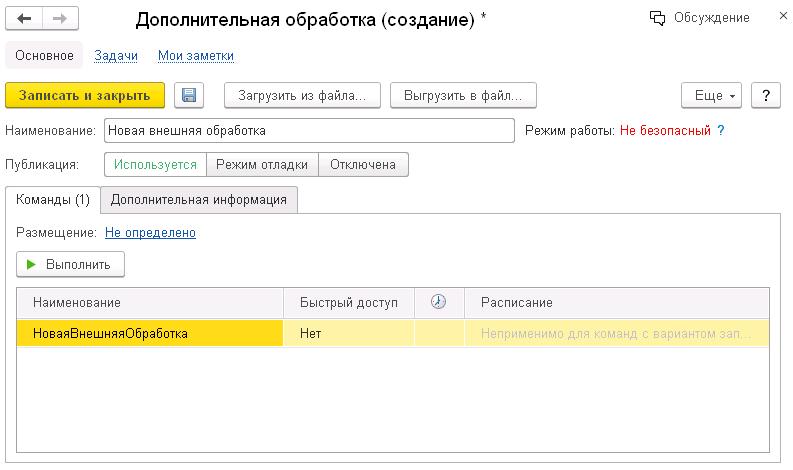This screenshot has width=793, height=470.
Task: Set publication to Отключена
Action: pyautogui.click(x=363, y=164)
